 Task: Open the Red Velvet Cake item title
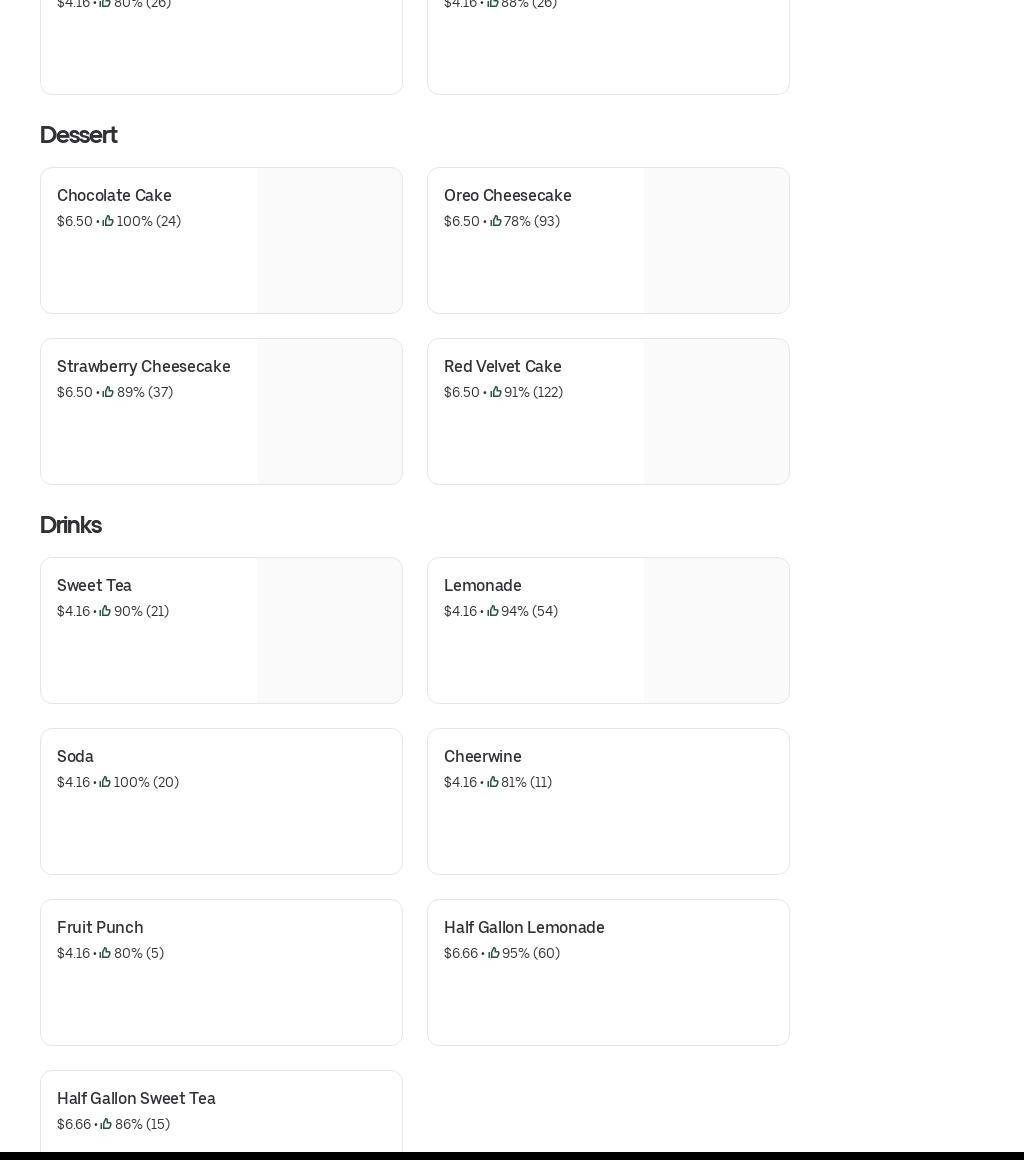[502, 366]
